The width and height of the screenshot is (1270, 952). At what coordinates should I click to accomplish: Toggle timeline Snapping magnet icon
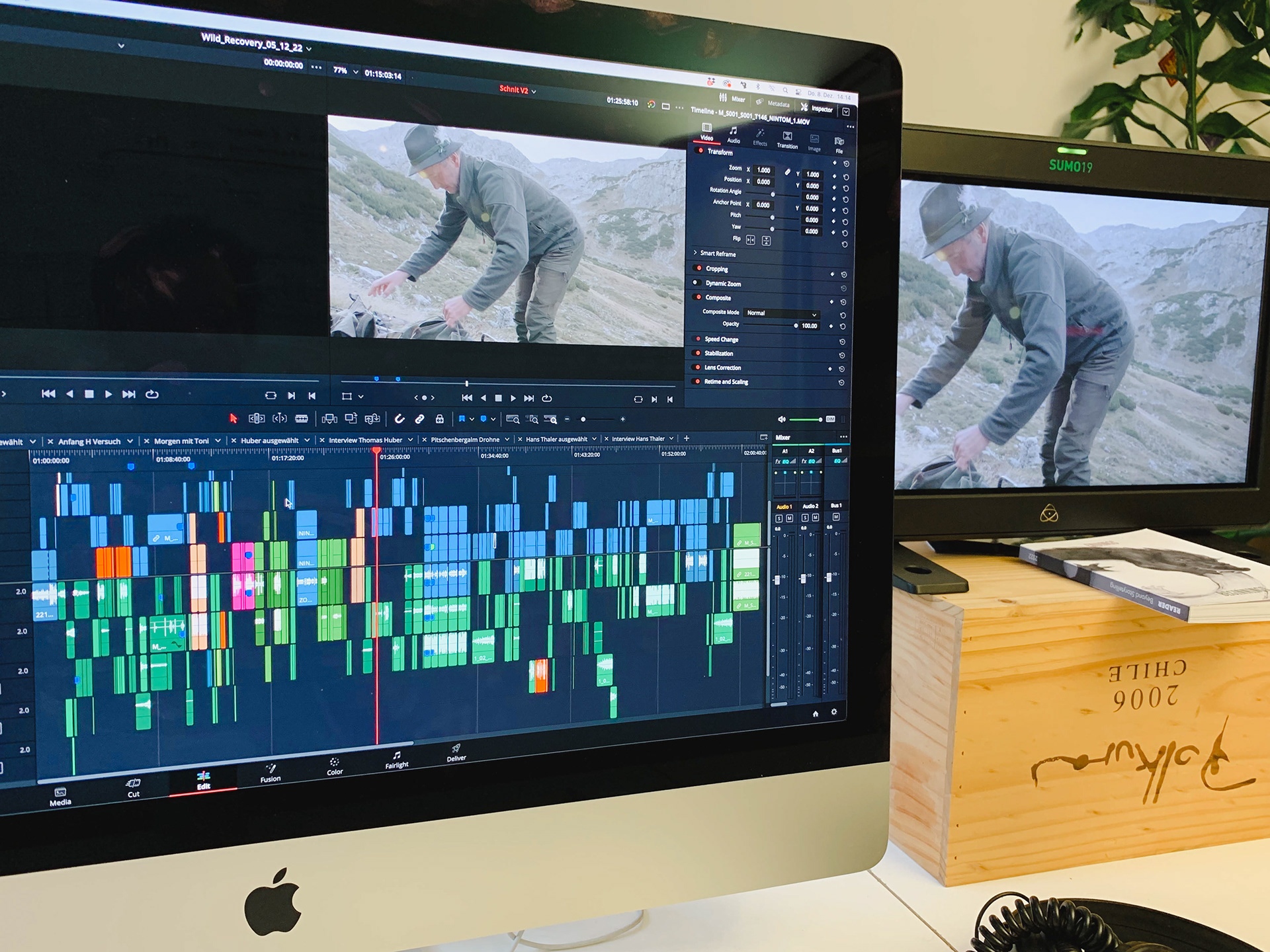(x=400, y=418)
